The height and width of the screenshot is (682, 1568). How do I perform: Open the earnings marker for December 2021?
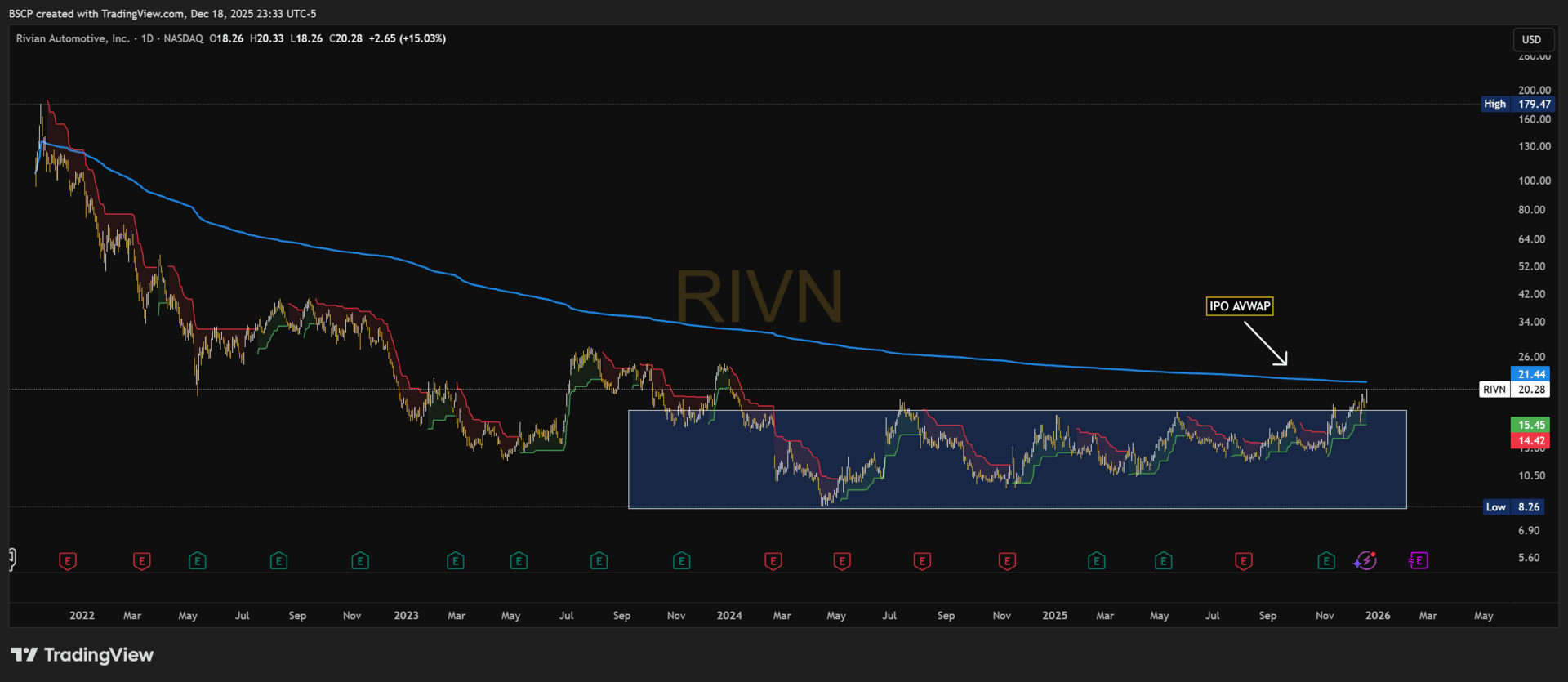[x=68, y=561]
